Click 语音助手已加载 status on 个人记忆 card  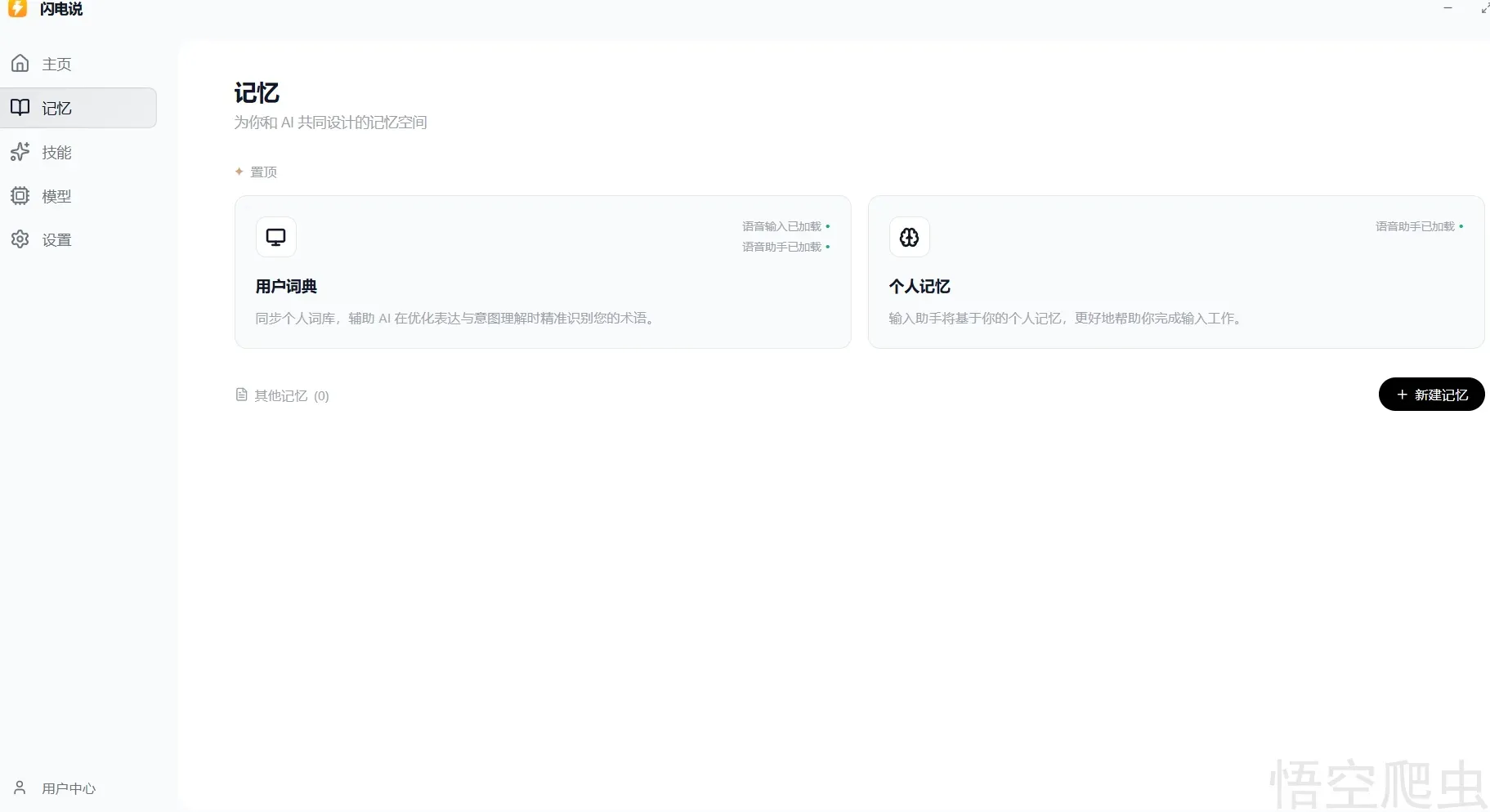click(1416, 226)
